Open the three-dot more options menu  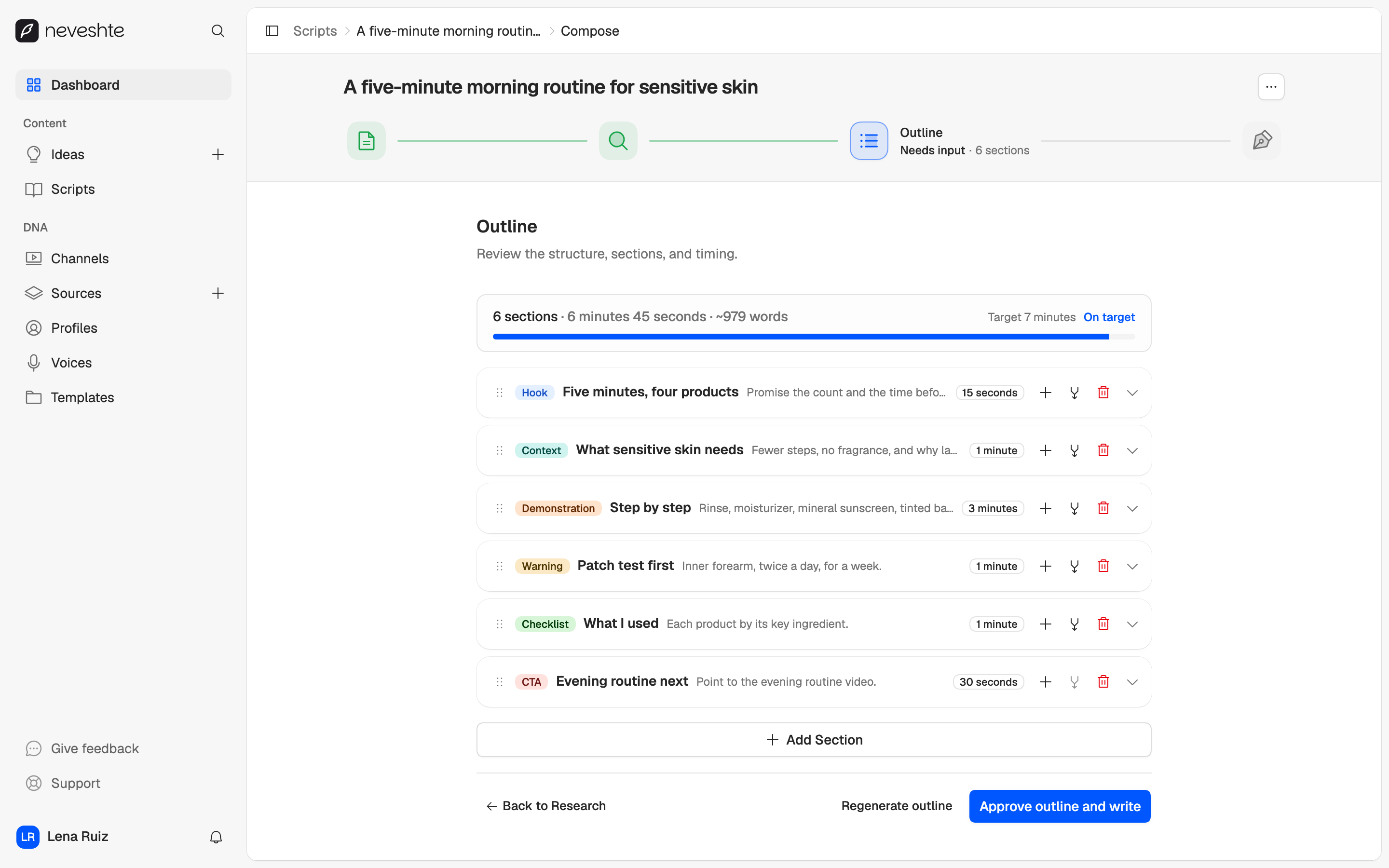click(1271, 87)
